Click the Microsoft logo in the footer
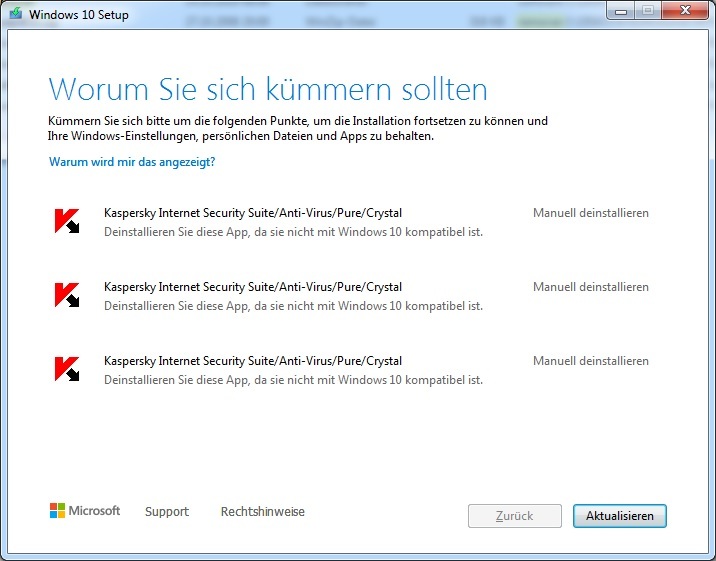The width and height of the screenshot is (716, 561). click(85, 510)
